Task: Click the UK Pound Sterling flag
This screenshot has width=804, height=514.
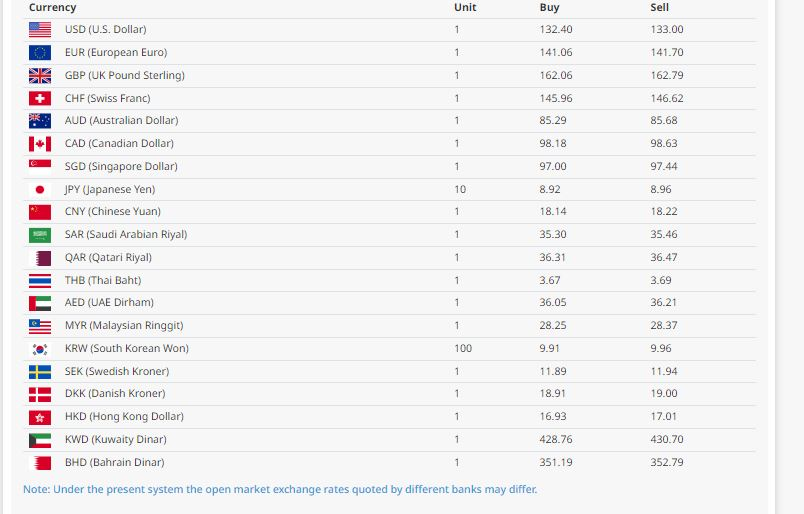Action: point(40,75)
